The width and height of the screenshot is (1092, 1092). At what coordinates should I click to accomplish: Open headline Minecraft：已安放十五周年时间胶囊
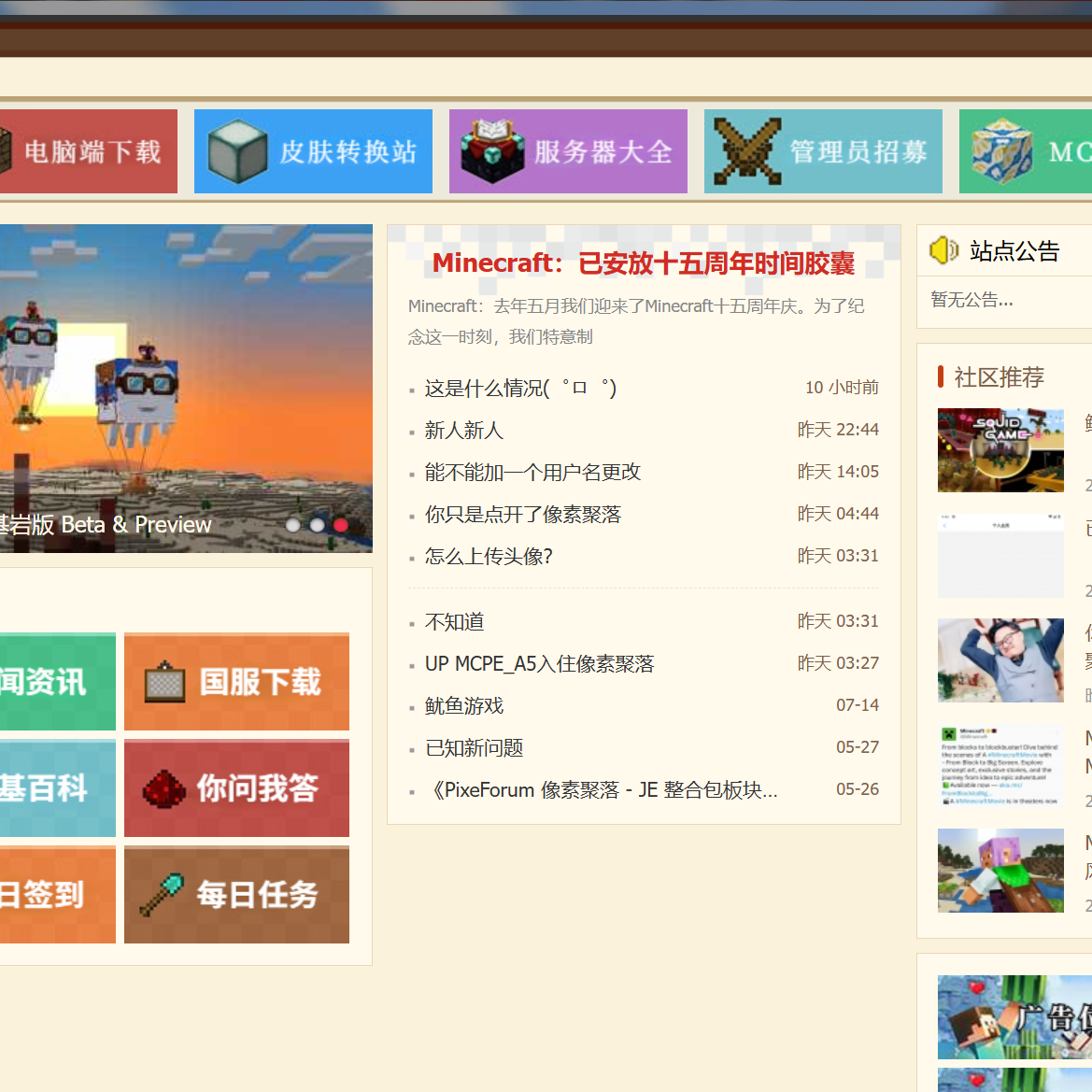tap(643, 263)
